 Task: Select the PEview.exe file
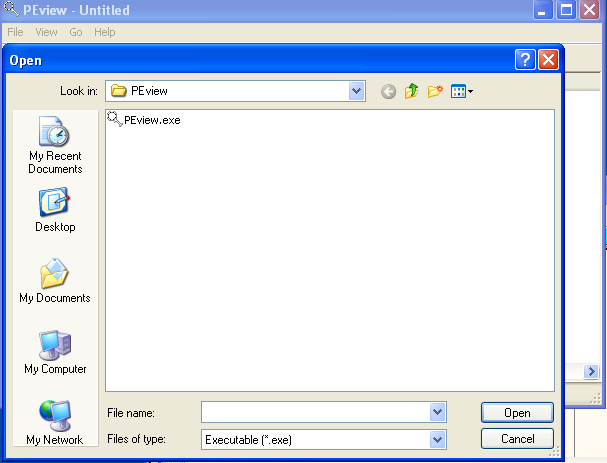click(x=144, y=120)
